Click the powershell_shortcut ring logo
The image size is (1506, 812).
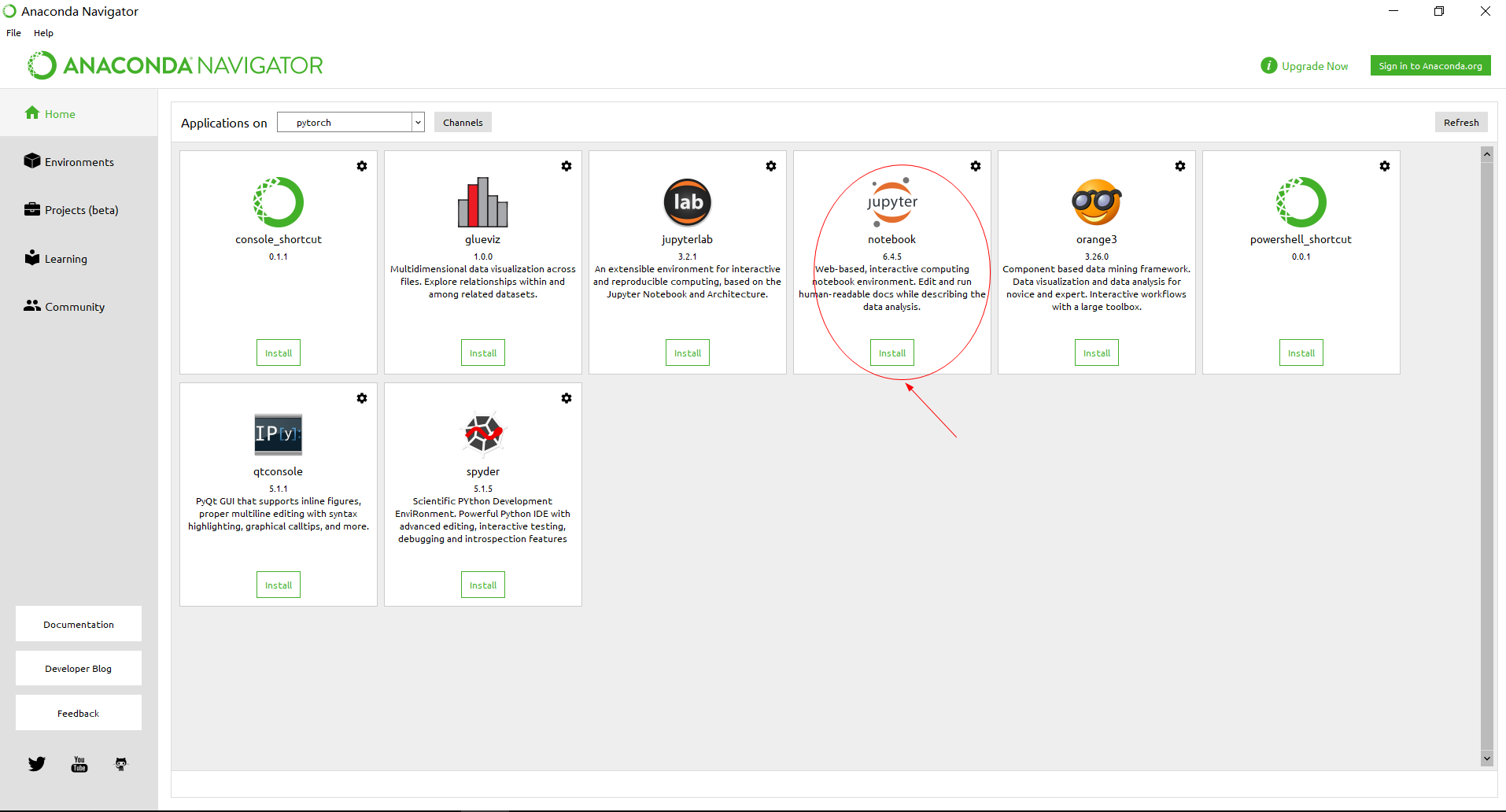coord(1301,202)
